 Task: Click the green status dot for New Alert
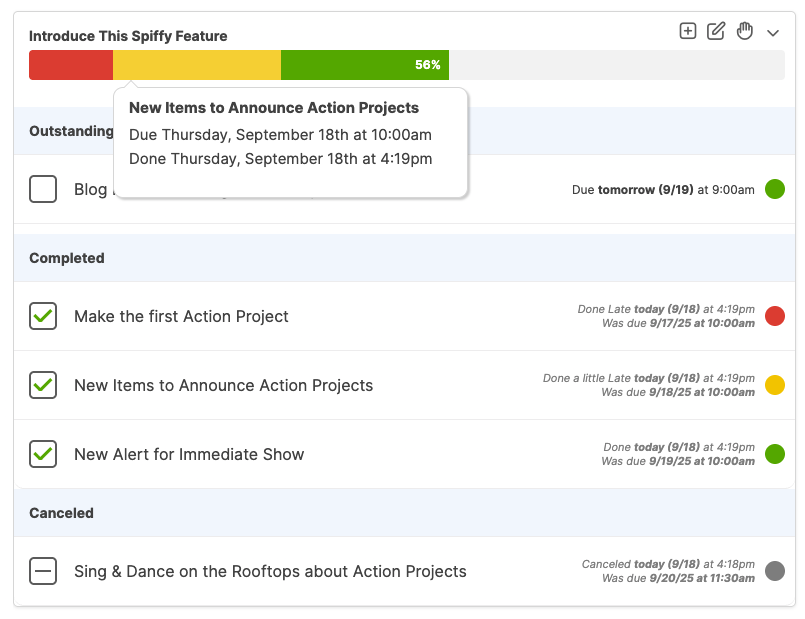pyautogui.click(x=774, y=455)
